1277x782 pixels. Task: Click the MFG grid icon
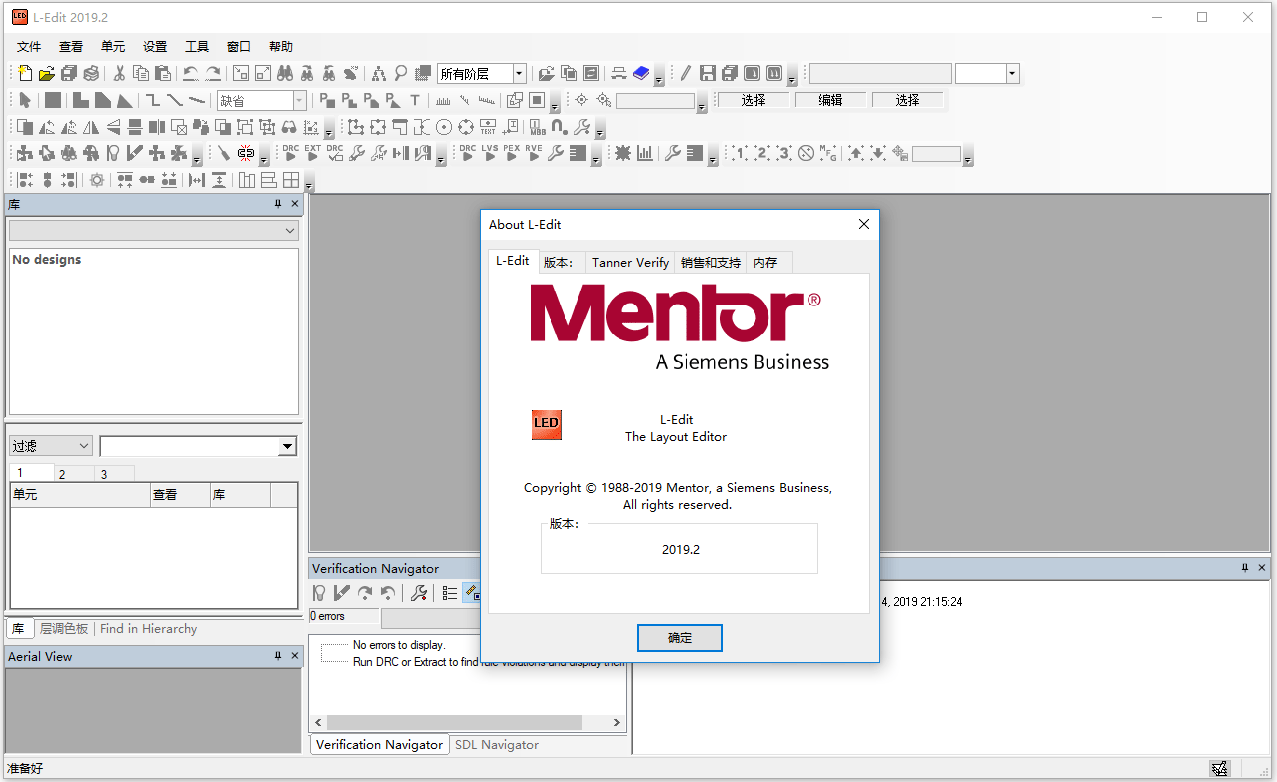827,153
